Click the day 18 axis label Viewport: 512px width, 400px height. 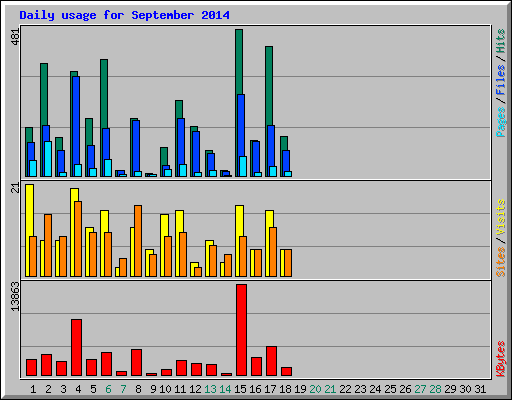pos(286,389)
